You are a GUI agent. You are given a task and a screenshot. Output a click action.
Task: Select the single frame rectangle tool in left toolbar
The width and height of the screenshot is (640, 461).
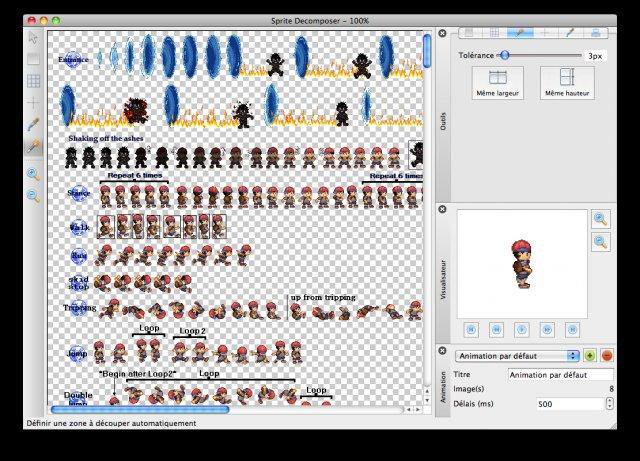click(33, 59)
